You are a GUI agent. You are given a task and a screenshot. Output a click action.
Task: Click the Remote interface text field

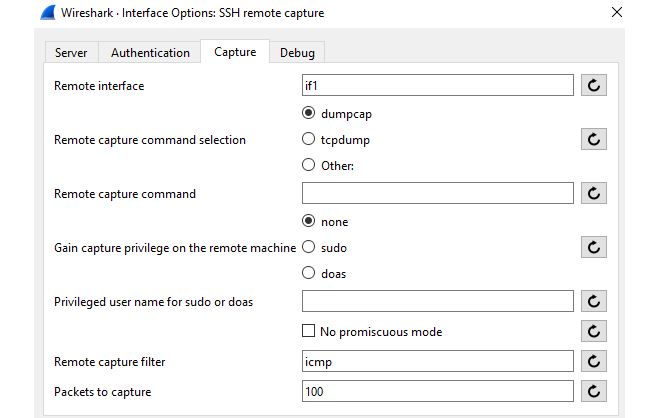pyautogui.click(x=437, y=86)
